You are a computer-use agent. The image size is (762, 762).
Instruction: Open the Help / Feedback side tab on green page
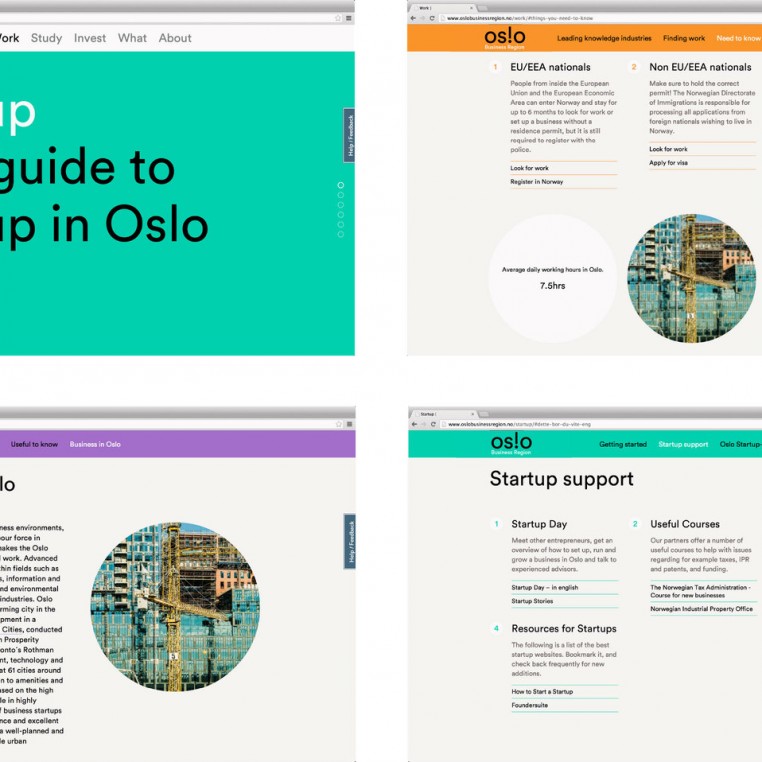tap(349, 135)
